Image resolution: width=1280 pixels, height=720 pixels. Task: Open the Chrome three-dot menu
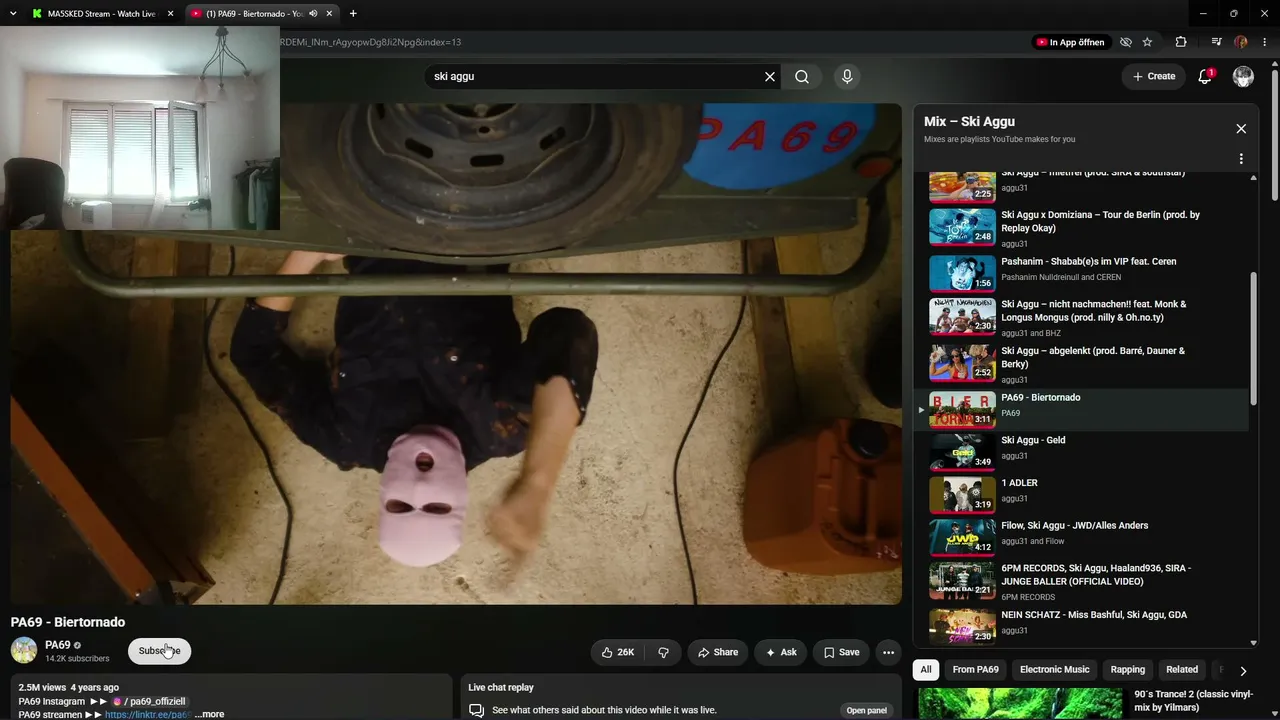point(1264,42)
